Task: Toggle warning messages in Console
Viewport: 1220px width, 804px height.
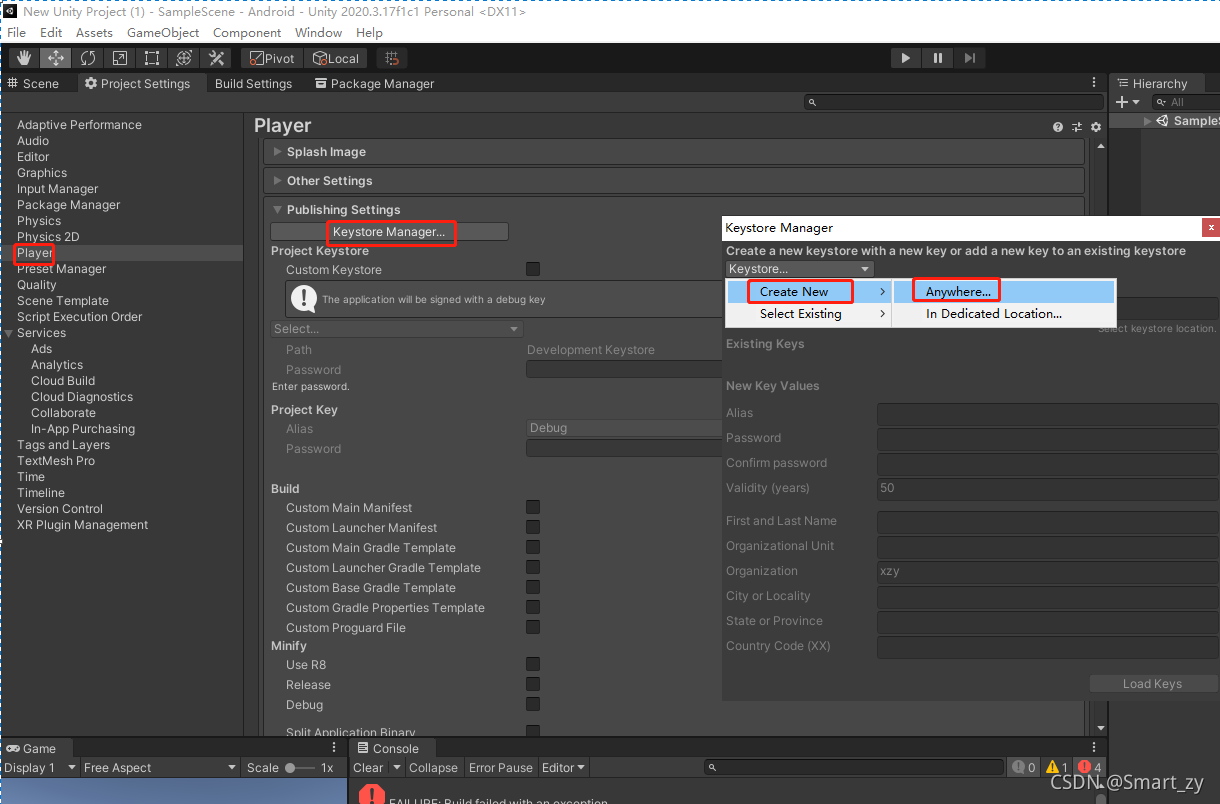Action: [1058, 768]
